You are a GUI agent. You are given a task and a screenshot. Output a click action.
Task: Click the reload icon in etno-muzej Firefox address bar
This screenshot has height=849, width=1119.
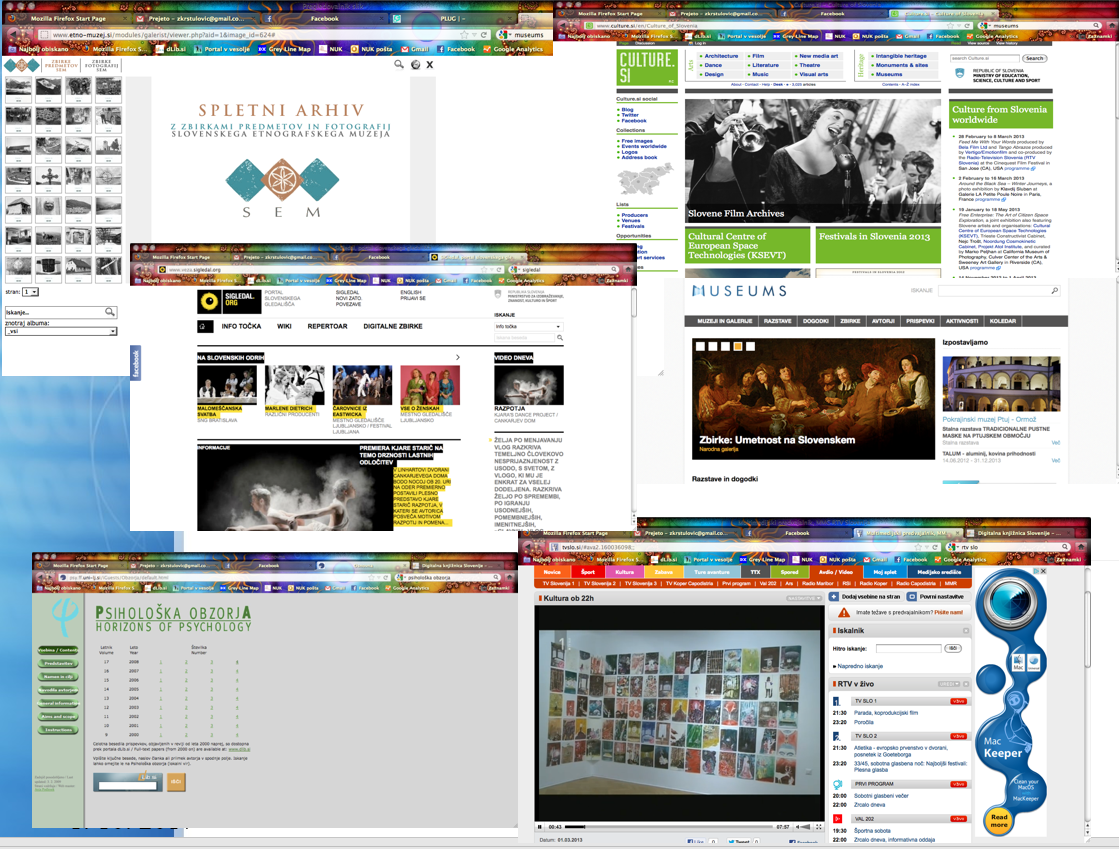(484, 34)
